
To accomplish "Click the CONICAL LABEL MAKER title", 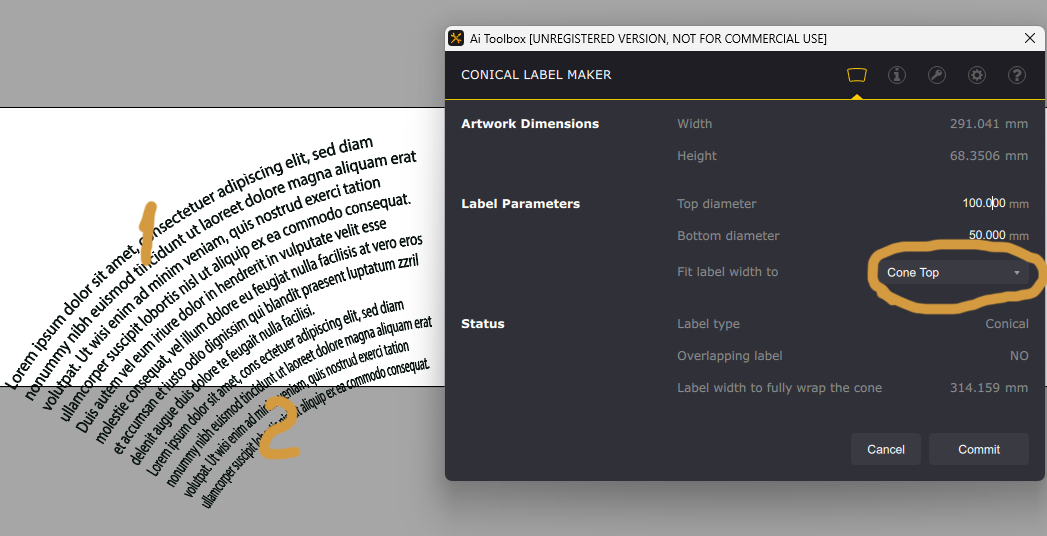I will (x=536, y=75).
